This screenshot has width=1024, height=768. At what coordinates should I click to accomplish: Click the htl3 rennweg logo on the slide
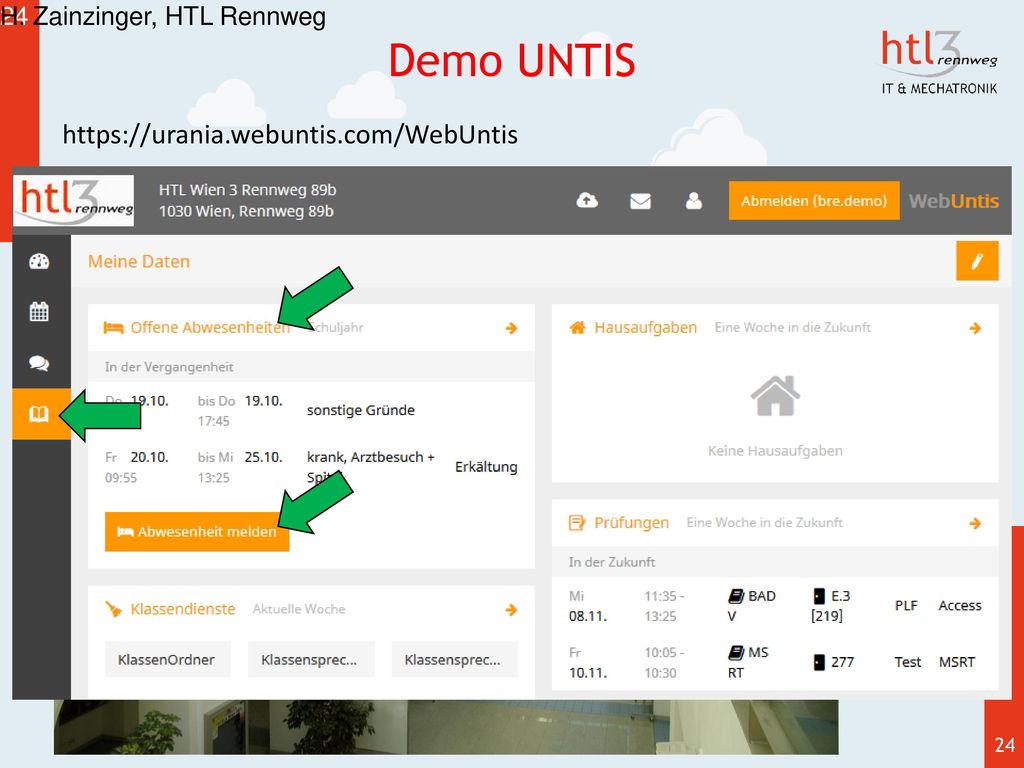939,63
